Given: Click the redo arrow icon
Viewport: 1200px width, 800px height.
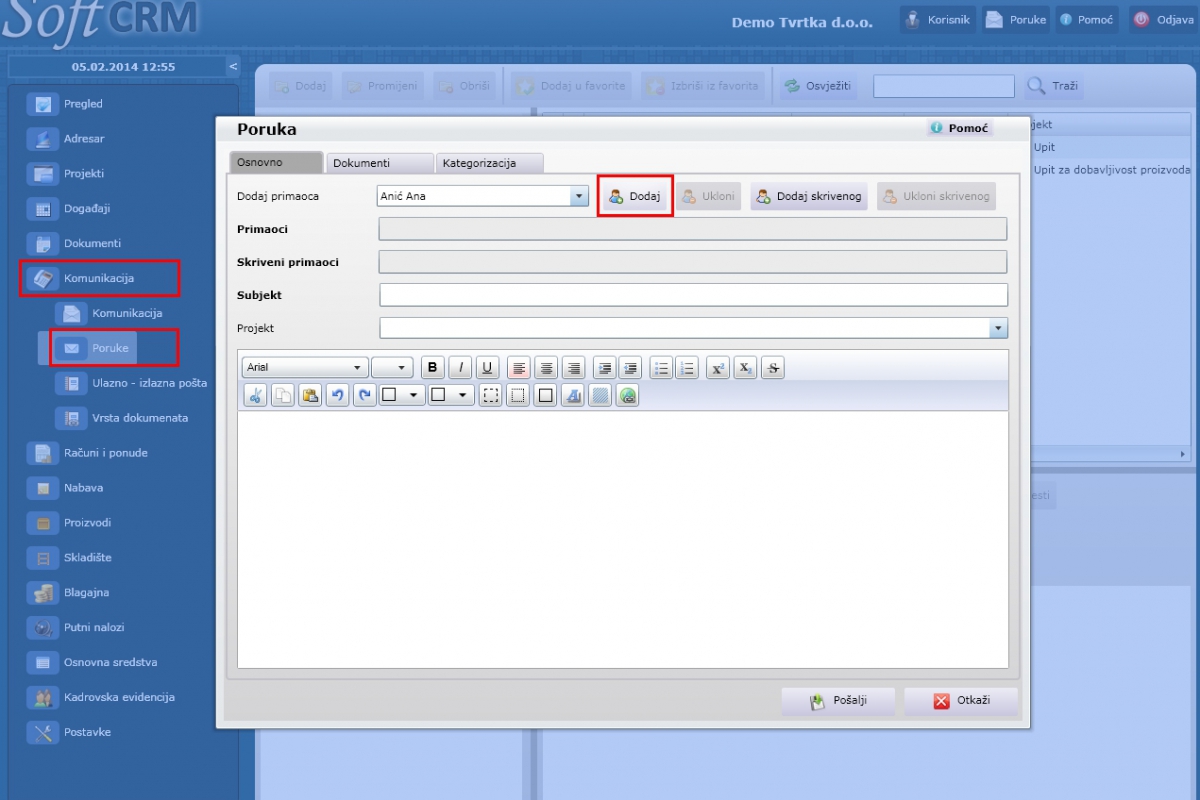Looking at the screenshot, I should 365,395.
